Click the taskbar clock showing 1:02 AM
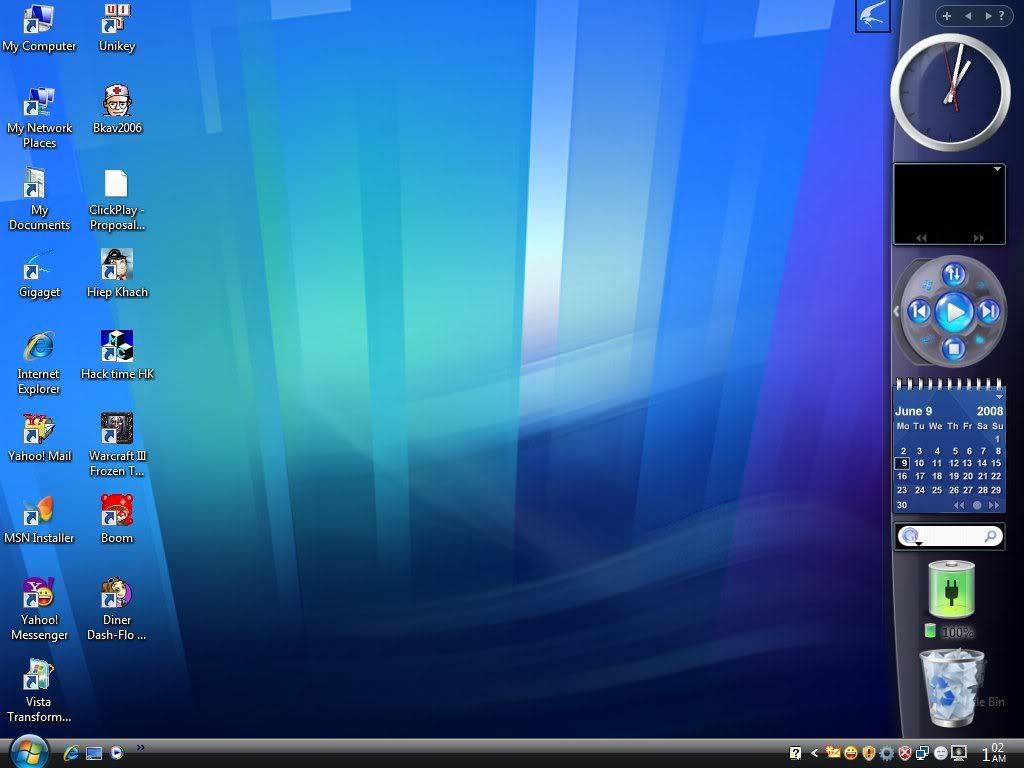This screenshot has height=768, width=1024. pos(994,753)
